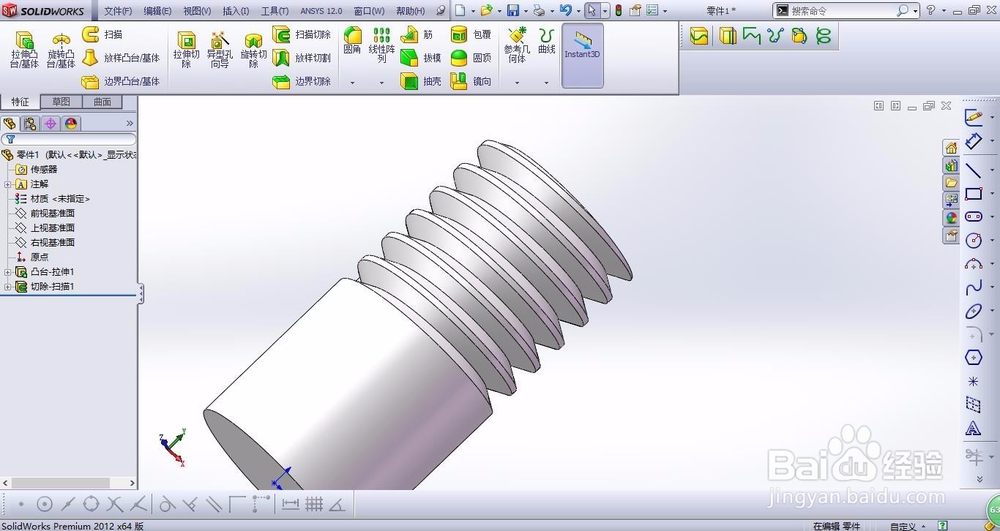
Task: Open the ConfigurationManager panel tab icon
Action: tap(50, 124)
